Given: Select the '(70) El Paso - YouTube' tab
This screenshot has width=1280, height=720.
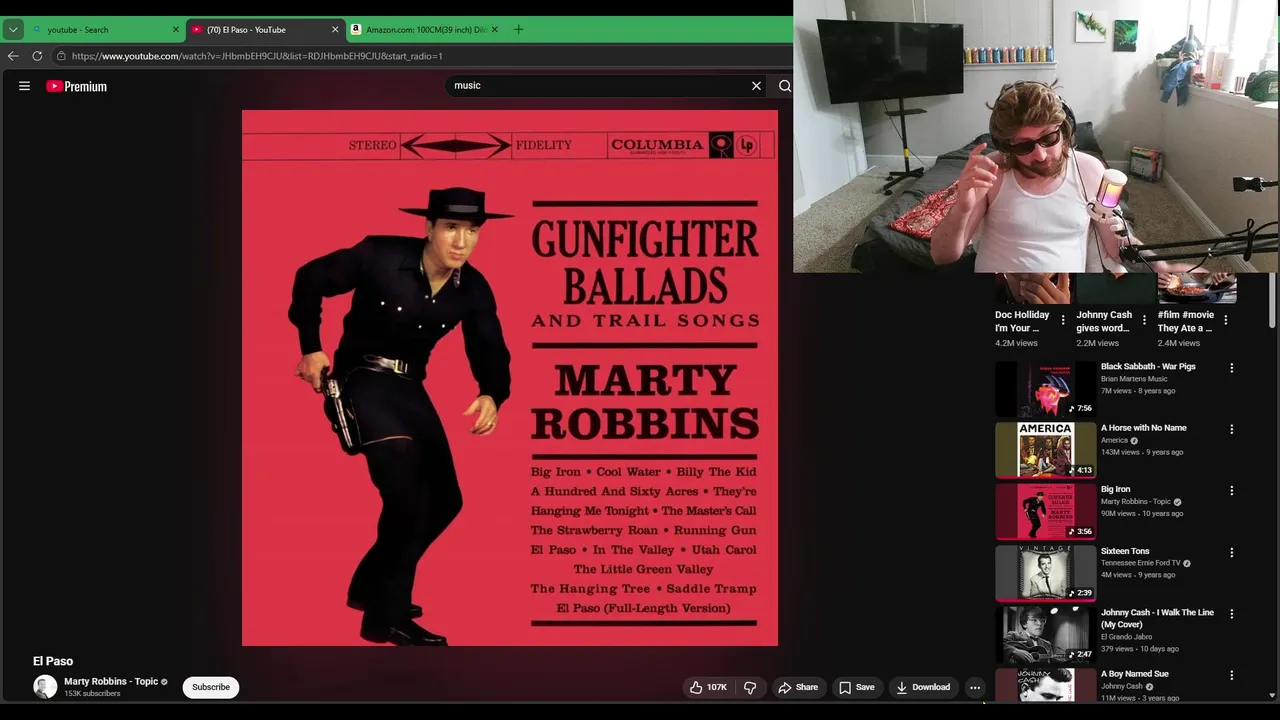Looking at the screenshot, I should click(265, 30).
